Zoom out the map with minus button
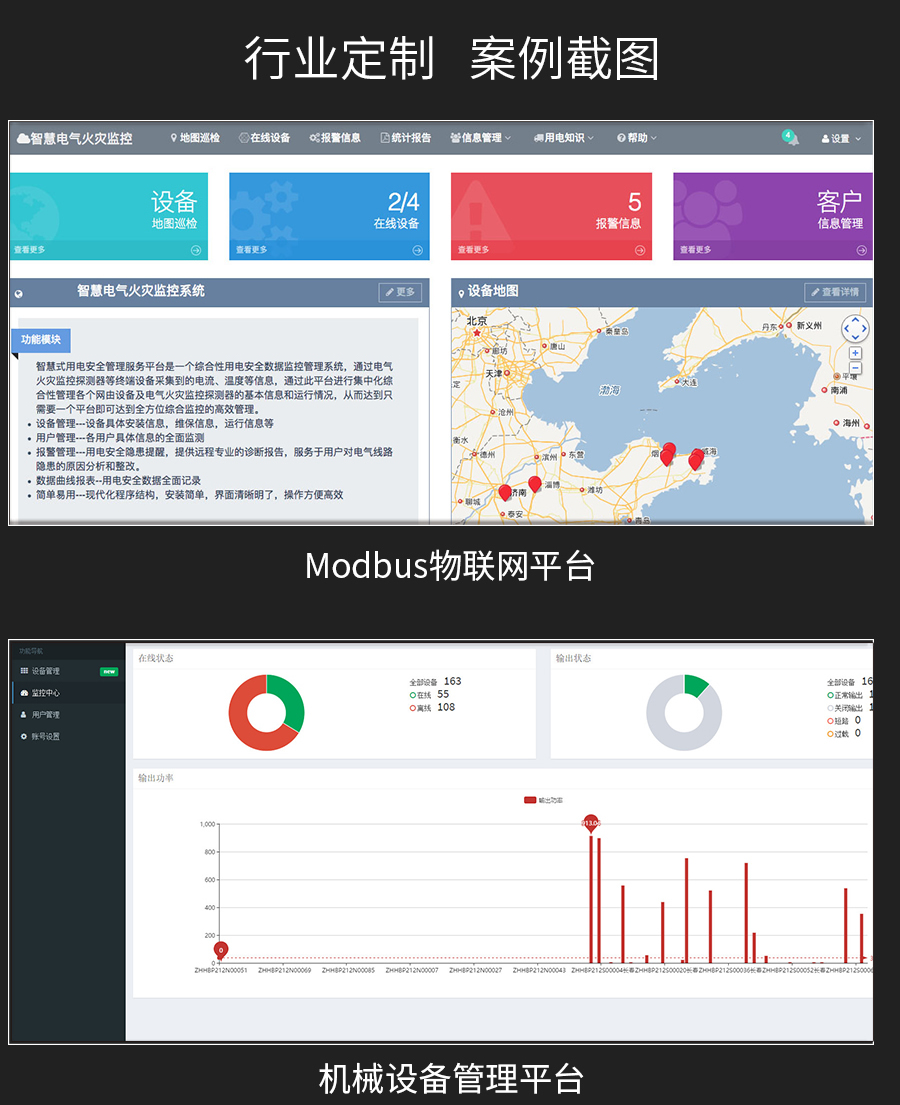The height and width of the screenshot is (1105, 900). click(855, 368)
